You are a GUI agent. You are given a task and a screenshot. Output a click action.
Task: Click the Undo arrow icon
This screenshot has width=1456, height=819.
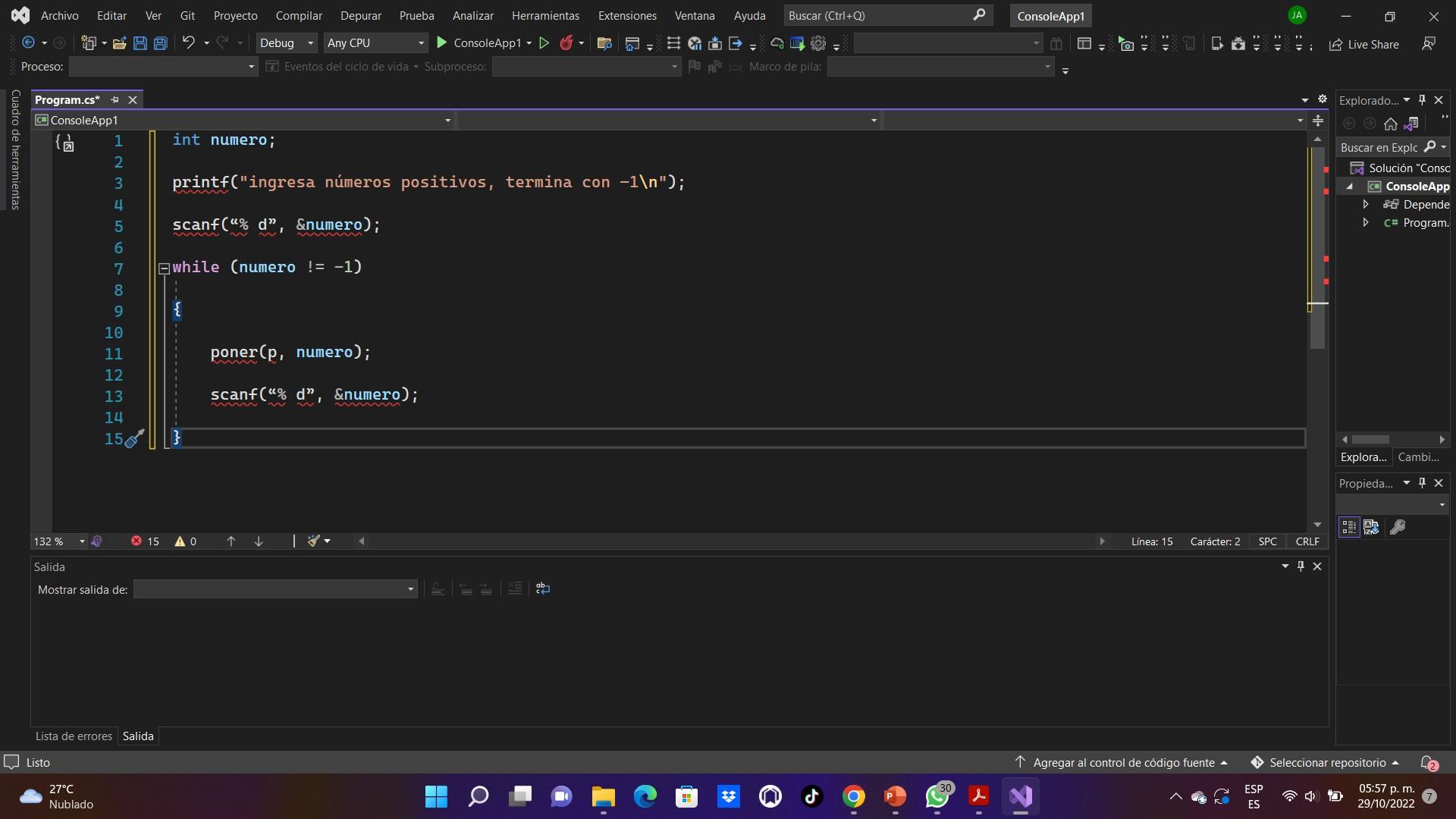188,43
